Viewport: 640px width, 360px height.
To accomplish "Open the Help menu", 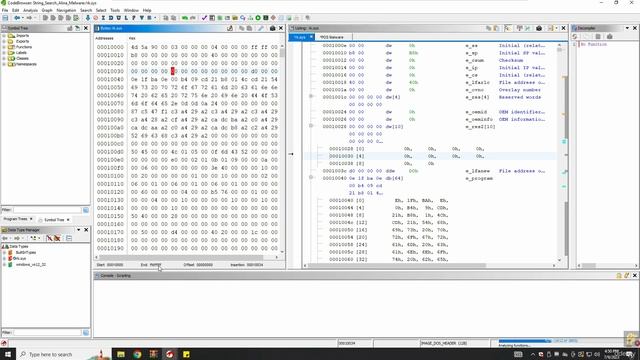I will tap(147, 10).
